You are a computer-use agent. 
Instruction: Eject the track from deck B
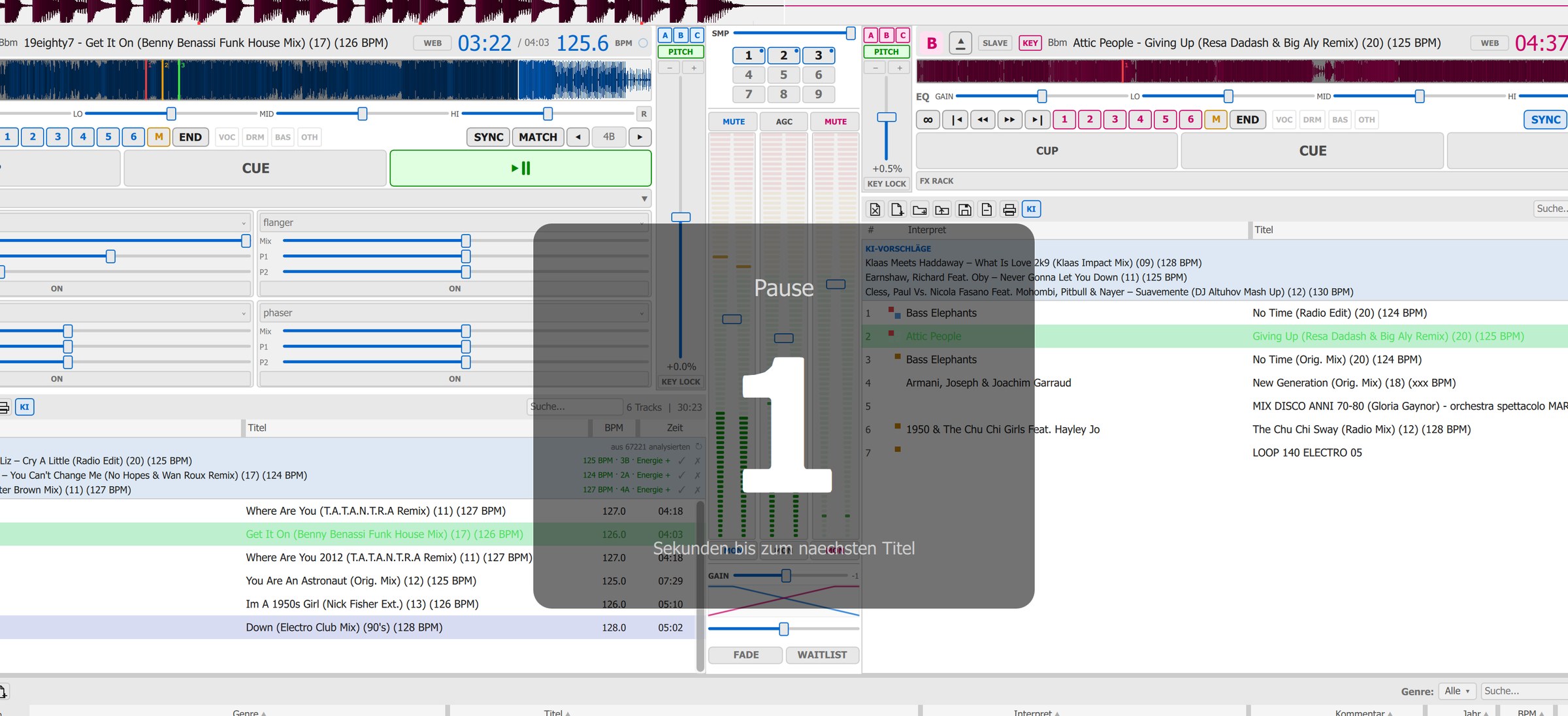pos(960,43)
